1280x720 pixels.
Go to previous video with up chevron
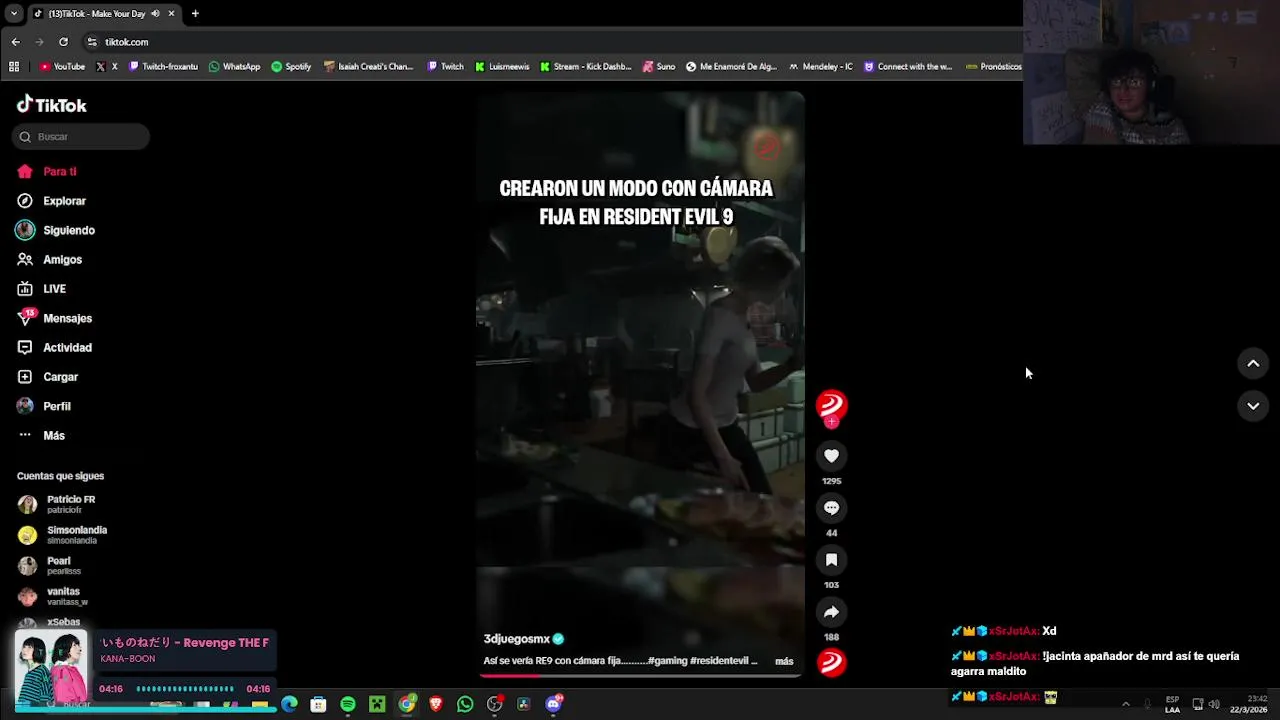pyautogui.click(x=1253, y=364)
